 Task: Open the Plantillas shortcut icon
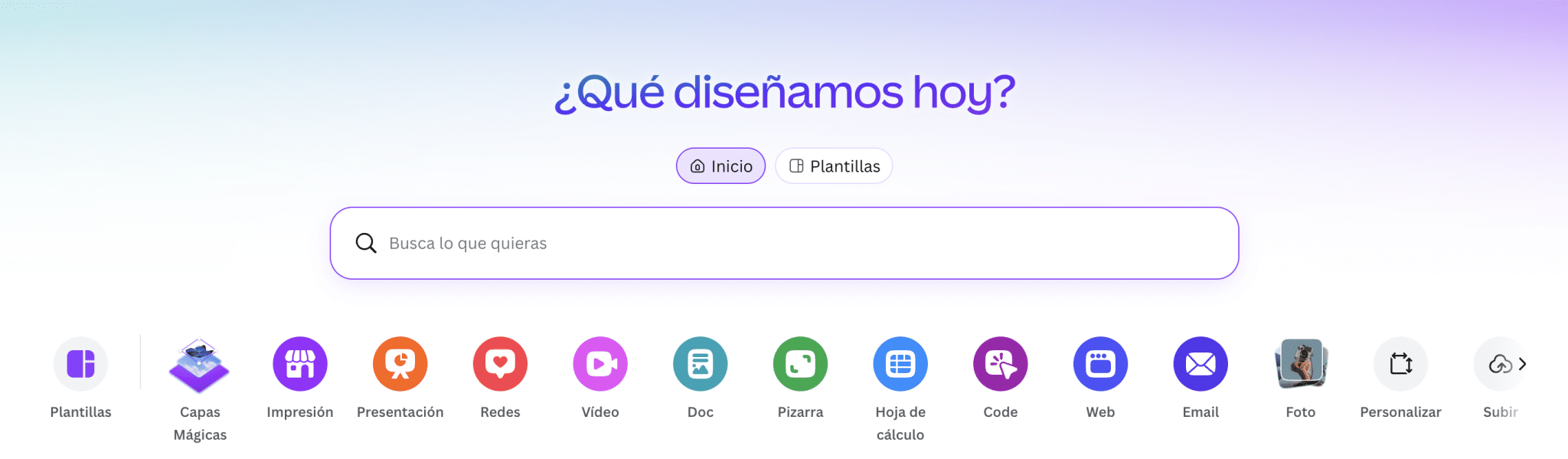click(80, 364)
